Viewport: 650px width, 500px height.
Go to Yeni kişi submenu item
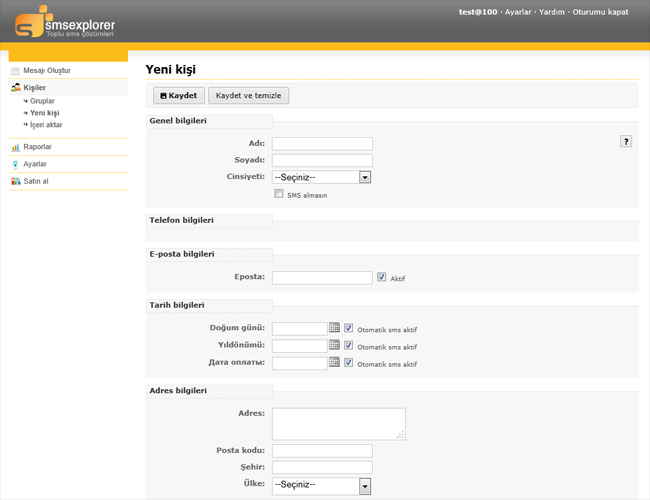coord(44,113)
